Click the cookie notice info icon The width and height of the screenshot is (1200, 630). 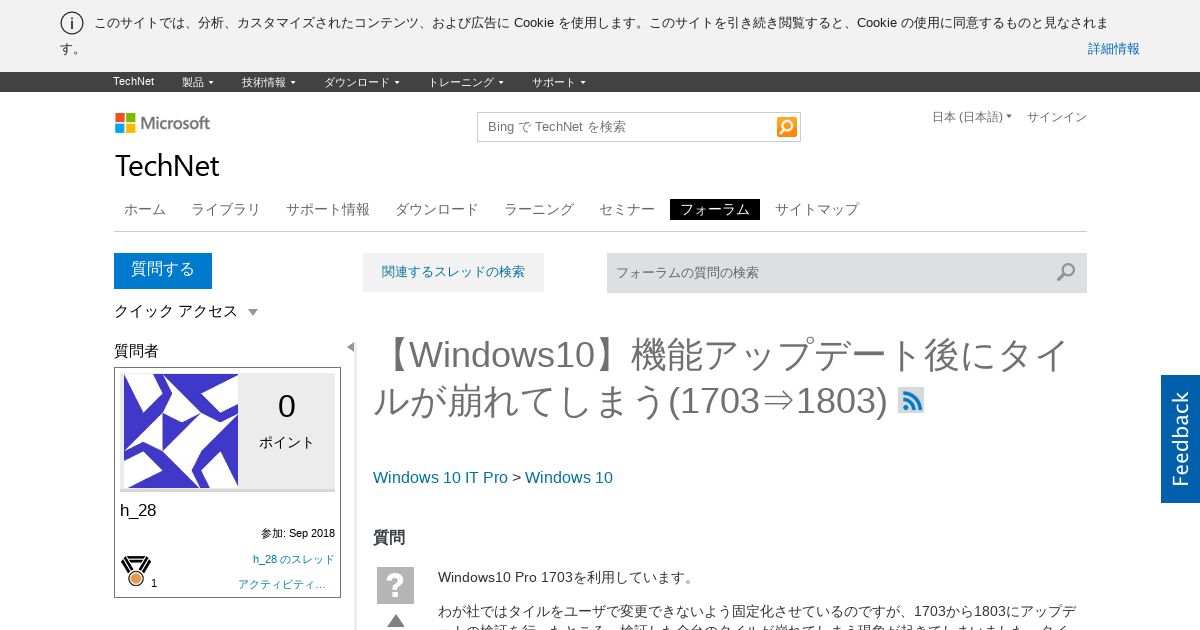72,23
